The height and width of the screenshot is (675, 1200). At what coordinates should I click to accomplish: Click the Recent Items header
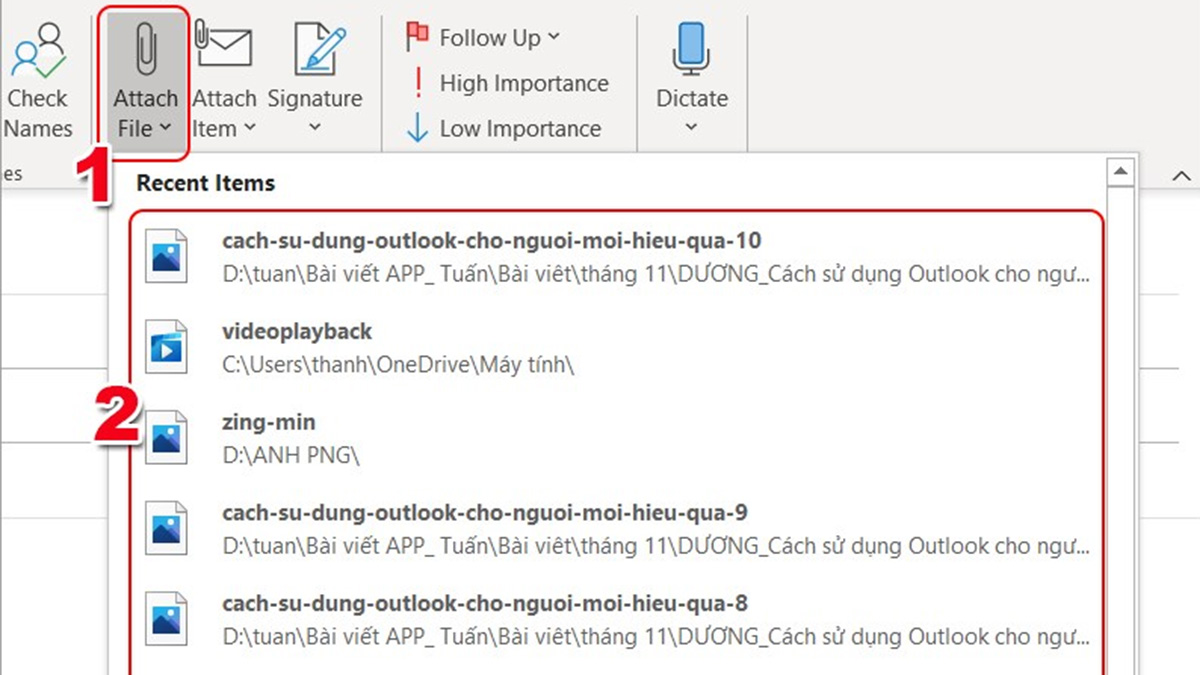point(205,183)
